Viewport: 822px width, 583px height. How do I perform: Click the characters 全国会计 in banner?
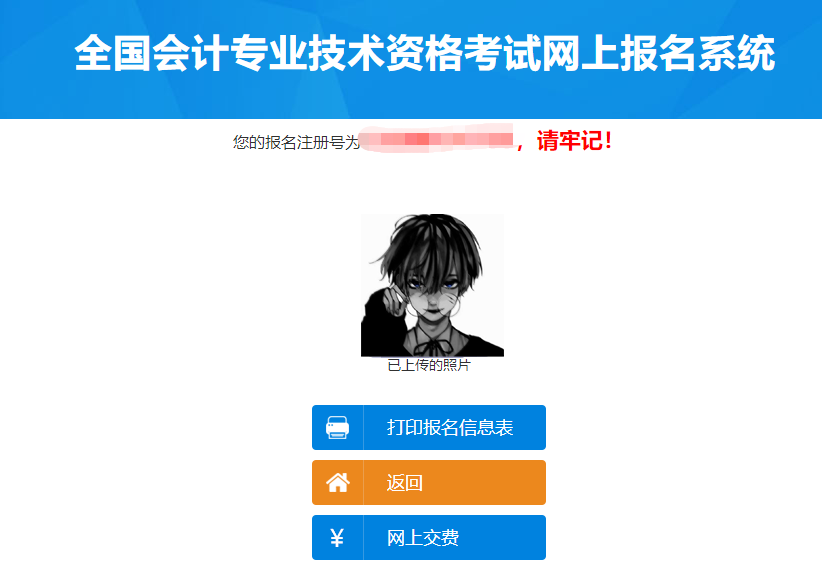[x=152, y=53]
